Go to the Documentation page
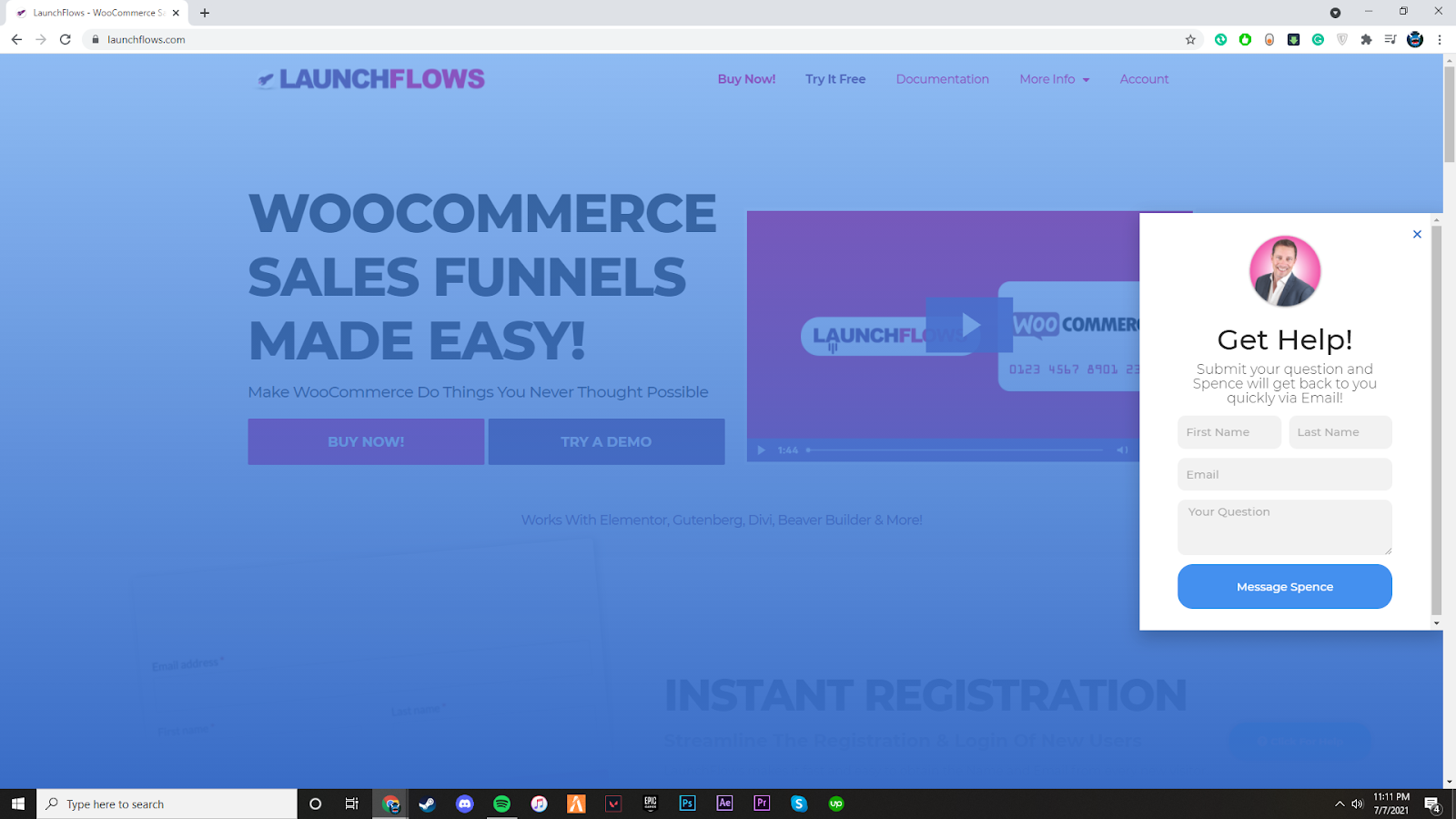This screenshot has height=819, width=1456. point(942,79)
